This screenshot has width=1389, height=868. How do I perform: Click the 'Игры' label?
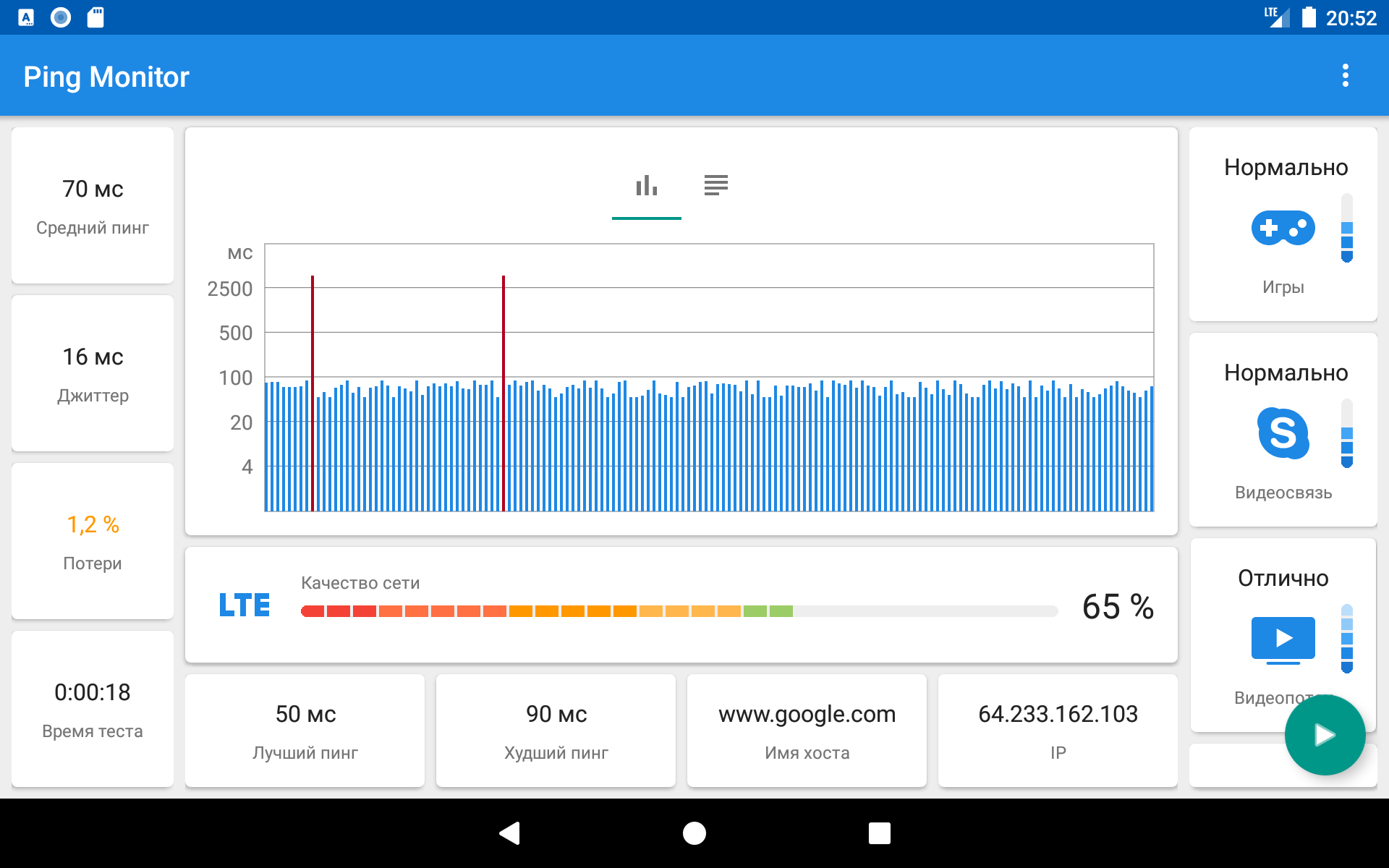click(1283, 287)
